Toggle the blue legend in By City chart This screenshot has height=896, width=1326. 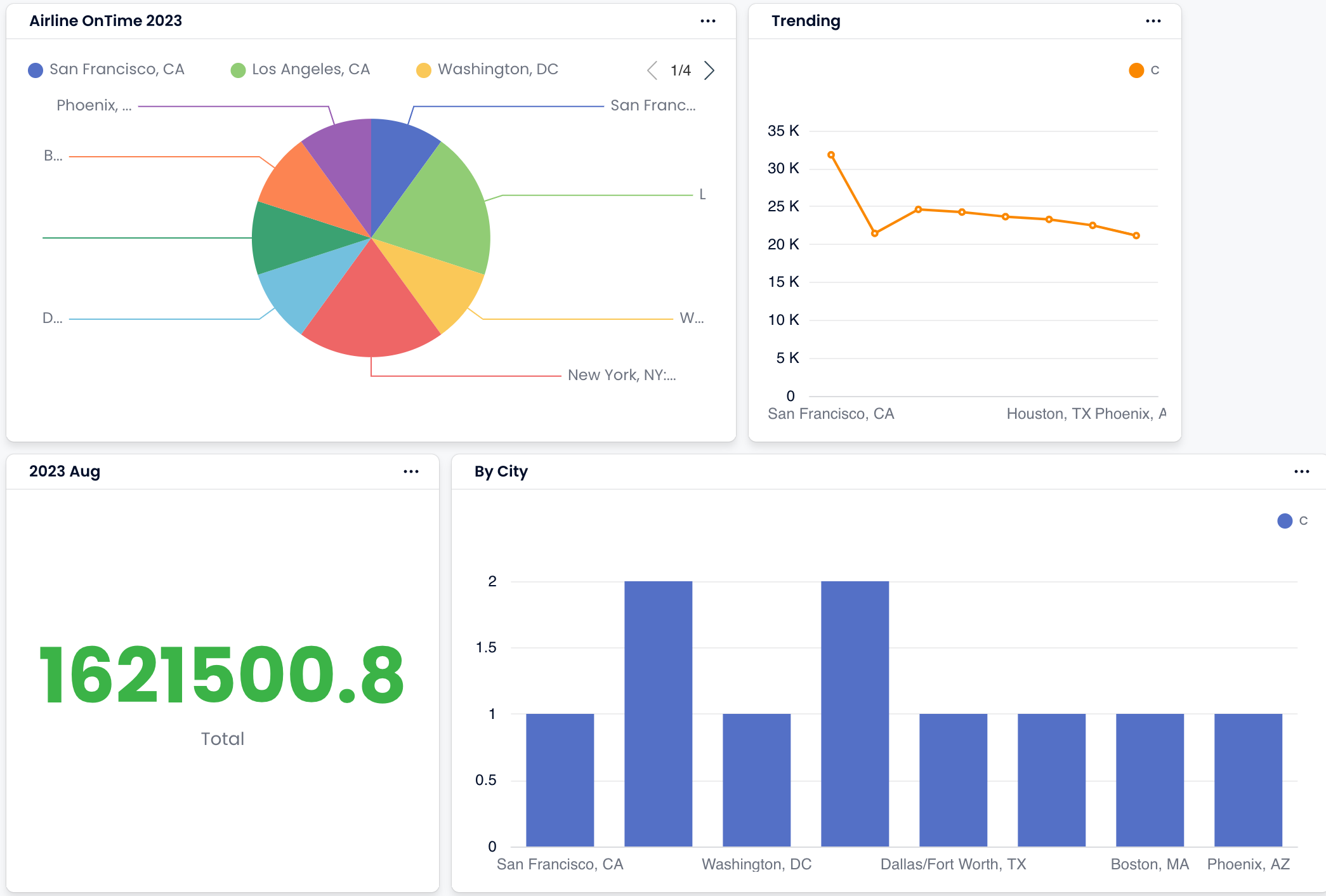pyautogui.click(x=1292, y=521)
